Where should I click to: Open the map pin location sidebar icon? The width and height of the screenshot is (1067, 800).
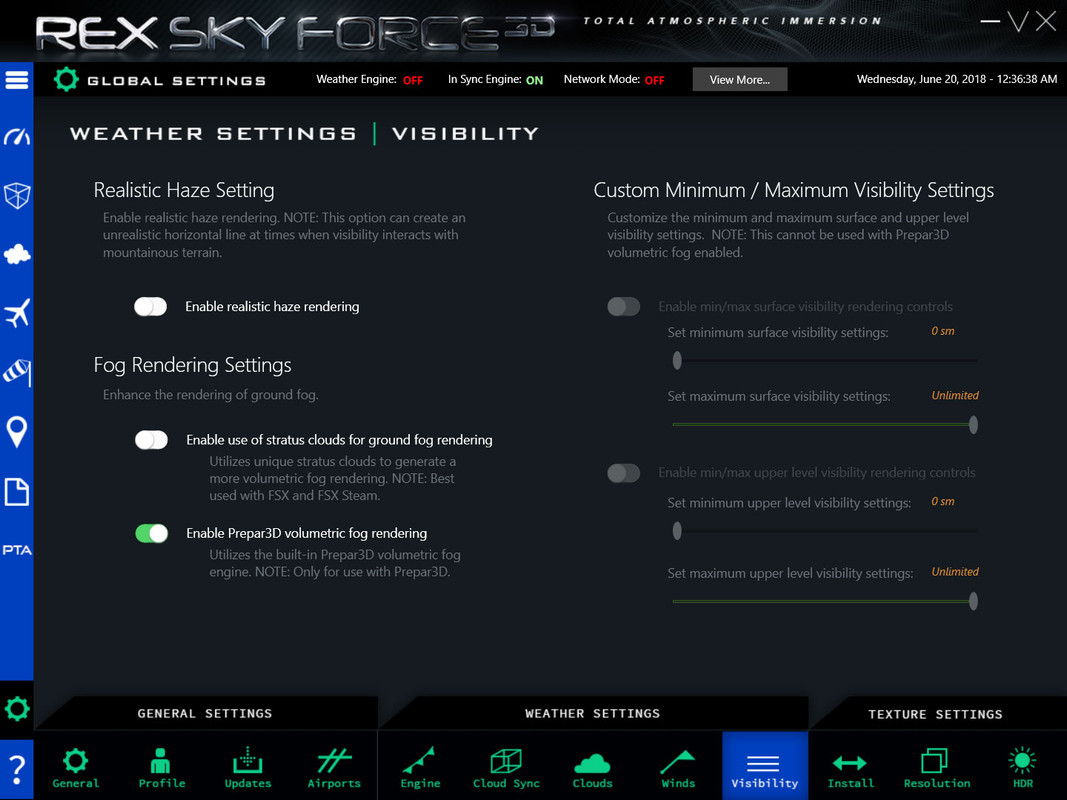[x=16, y=432]
